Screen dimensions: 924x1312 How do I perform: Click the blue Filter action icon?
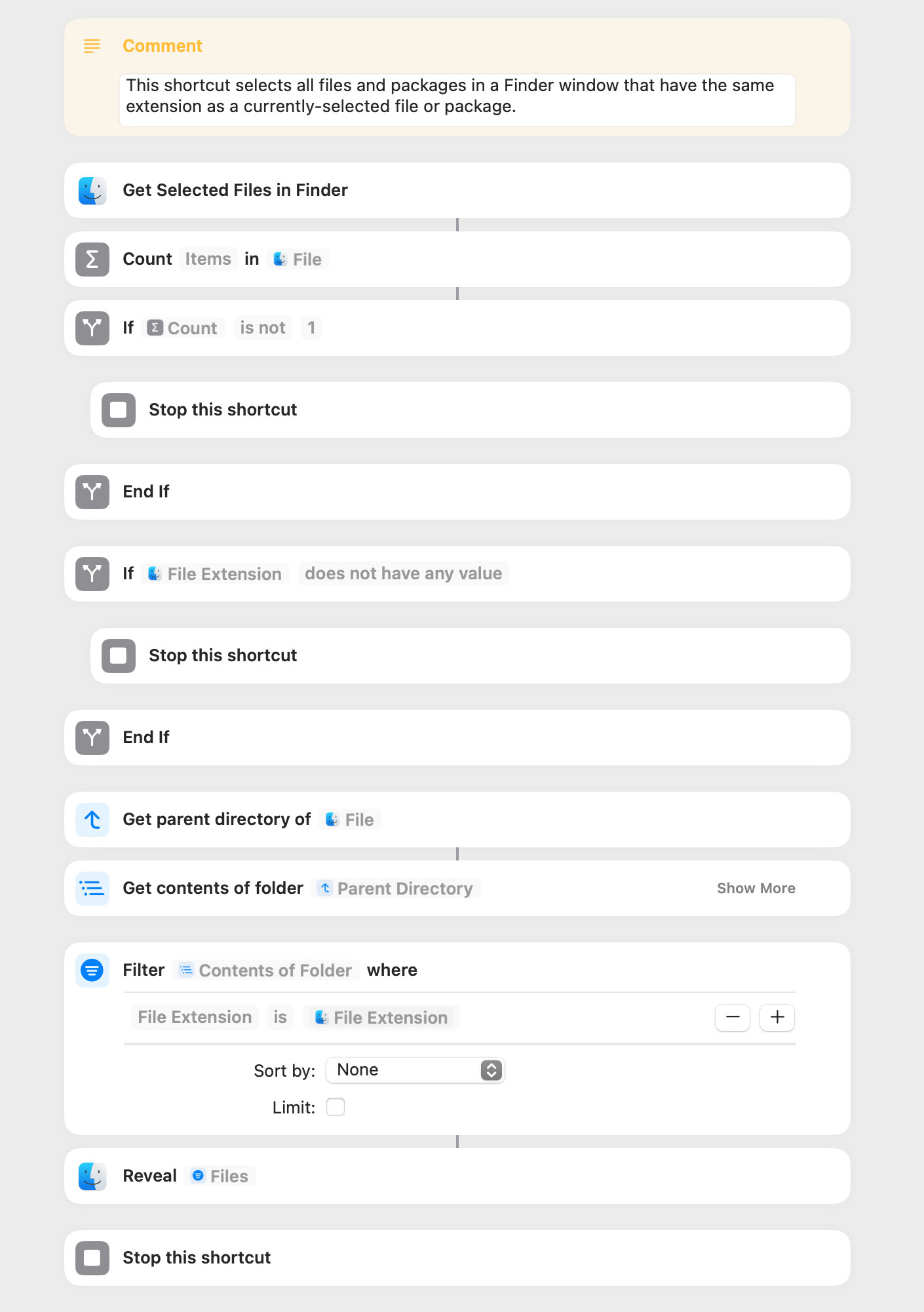(x=92, y=970)
